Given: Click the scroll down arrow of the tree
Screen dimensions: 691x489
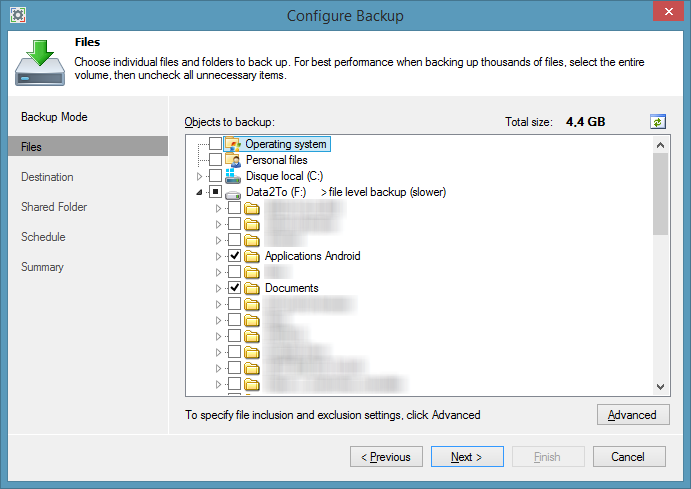Looking at the screenshot, I should [x=660, y=387].
